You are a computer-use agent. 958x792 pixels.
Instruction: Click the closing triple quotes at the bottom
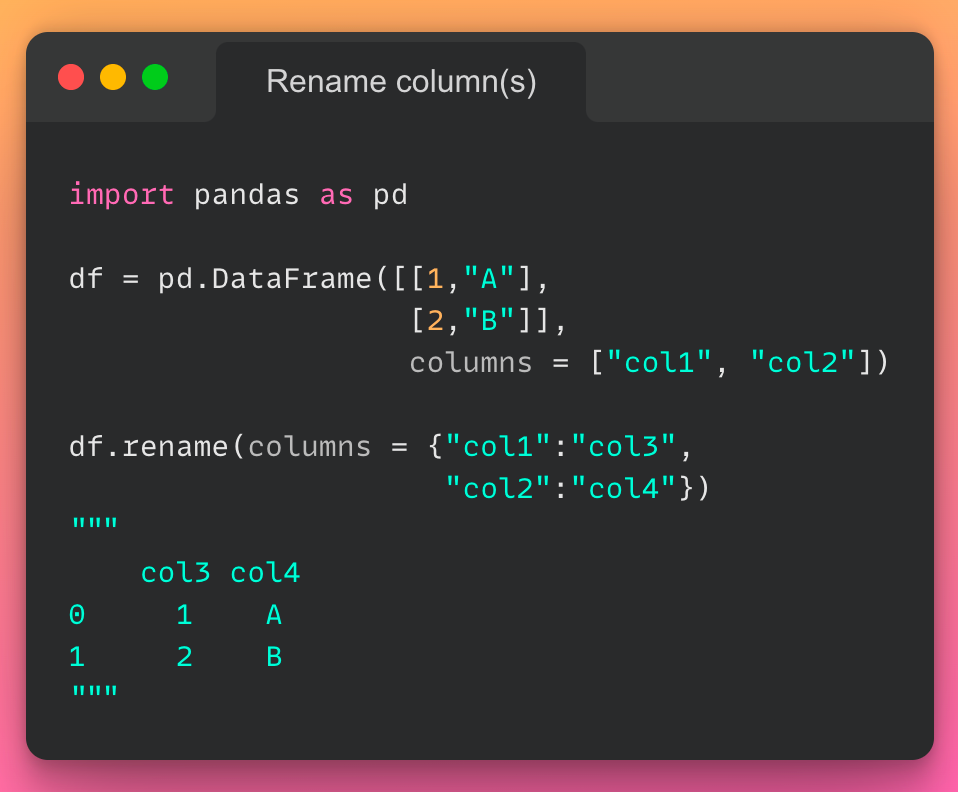pos(94,693)
